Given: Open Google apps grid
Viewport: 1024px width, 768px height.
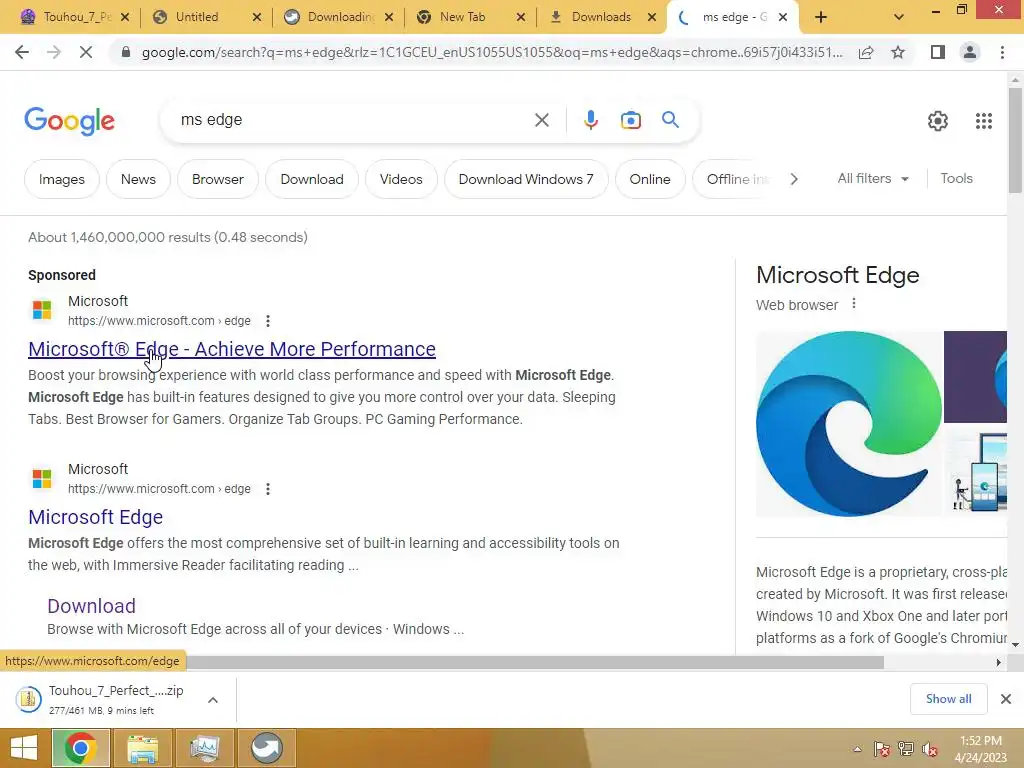Looking at the screenshot, I should tap(984, 121).
